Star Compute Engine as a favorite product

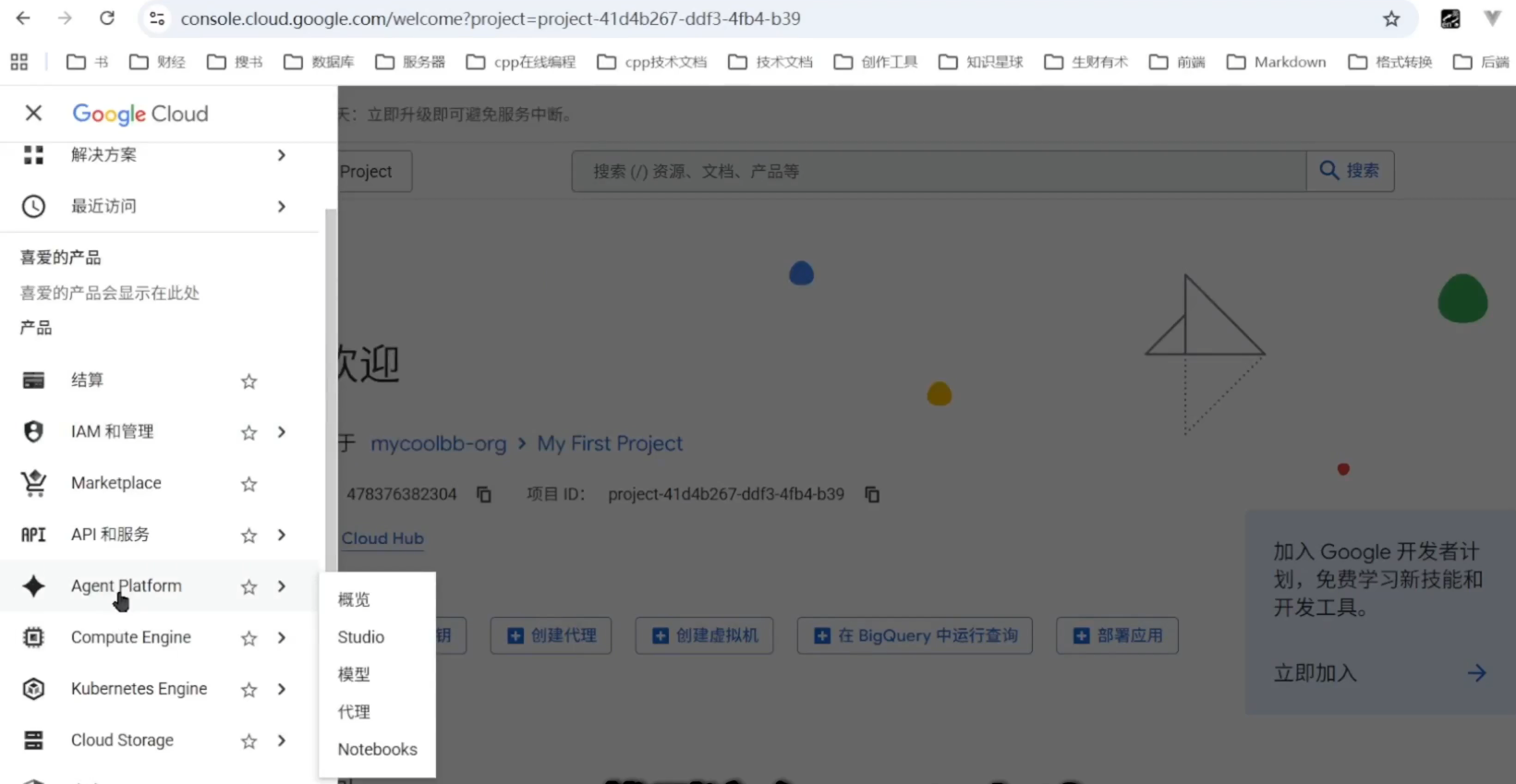tap(249, 638)
